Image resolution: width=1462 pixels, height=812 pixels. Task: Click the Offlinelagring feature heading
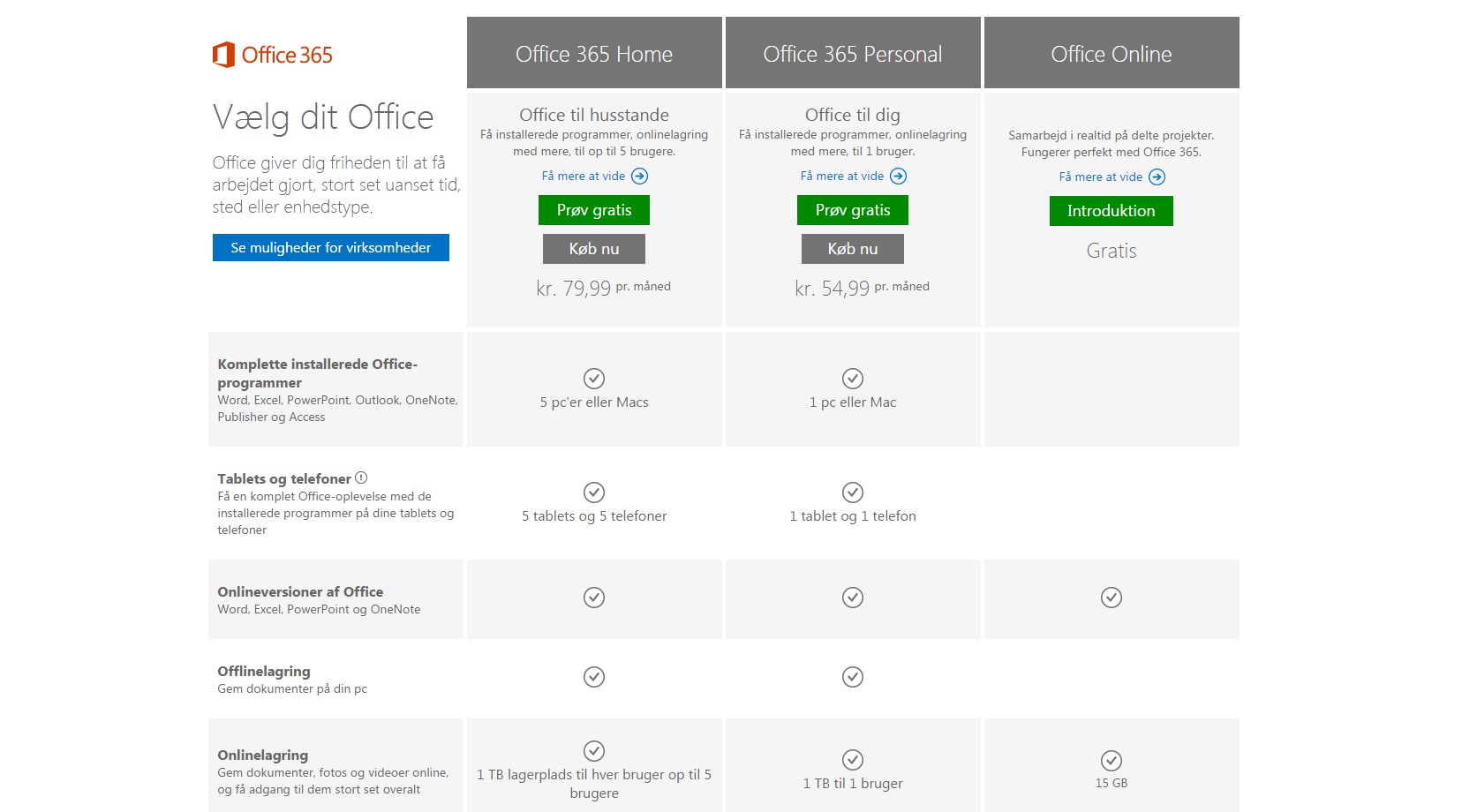[264, 672]
